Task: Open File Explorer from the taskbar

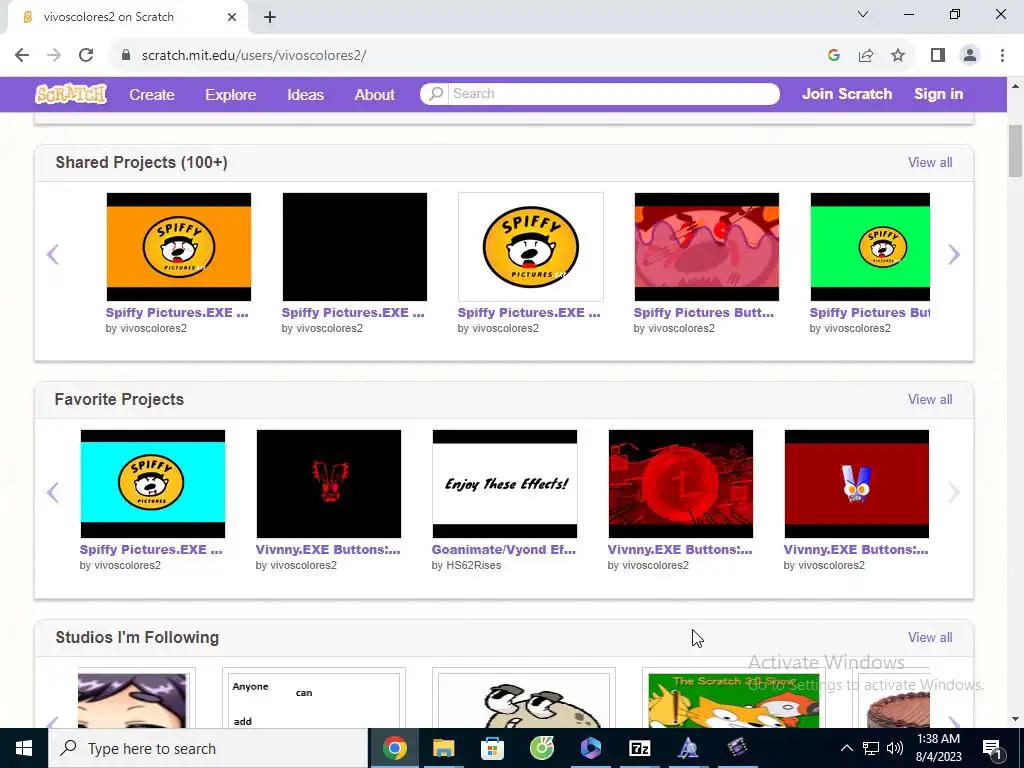Action: (443, 748)
